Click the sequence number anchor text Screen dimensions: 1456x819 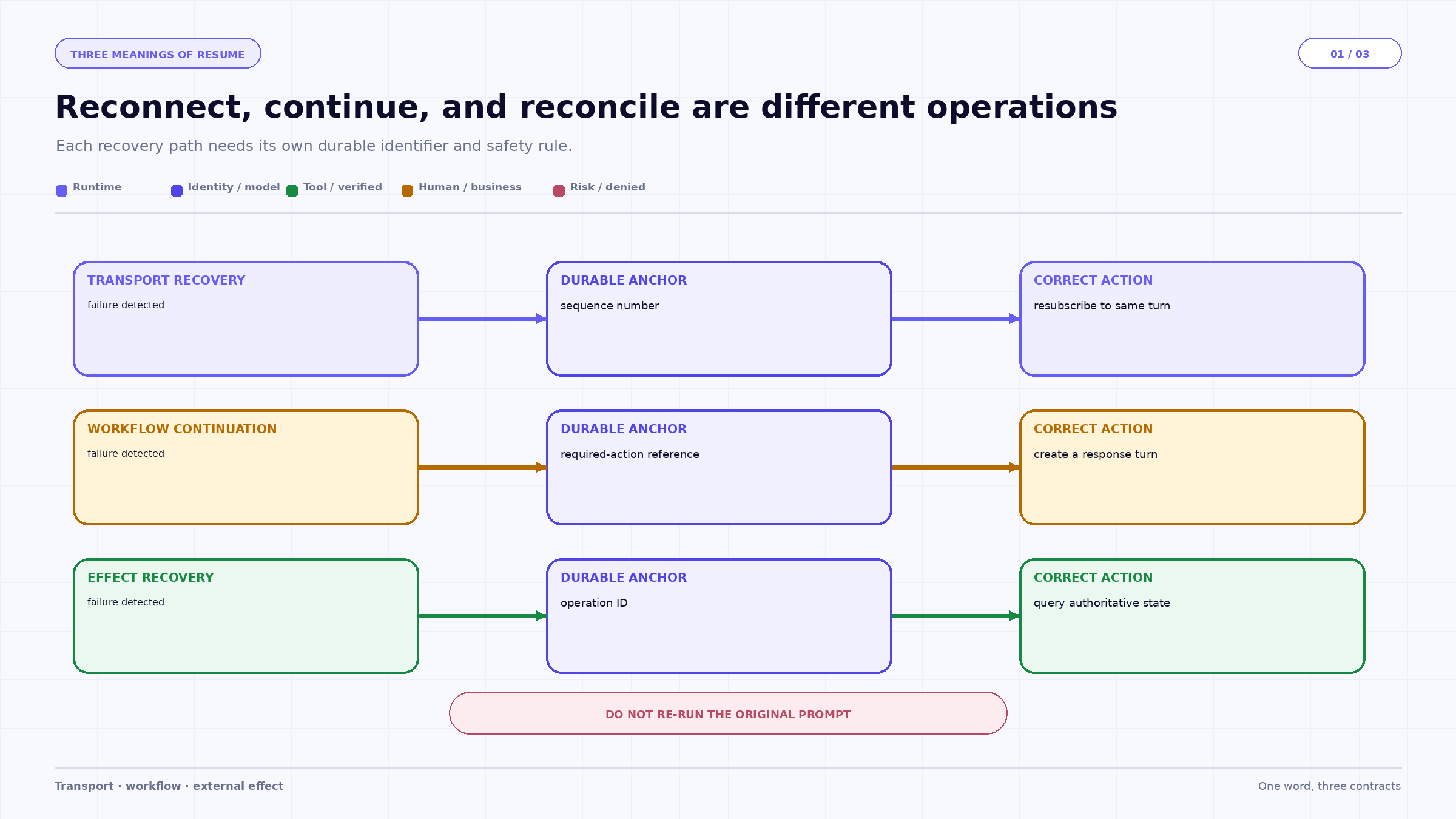click(610, 306)
